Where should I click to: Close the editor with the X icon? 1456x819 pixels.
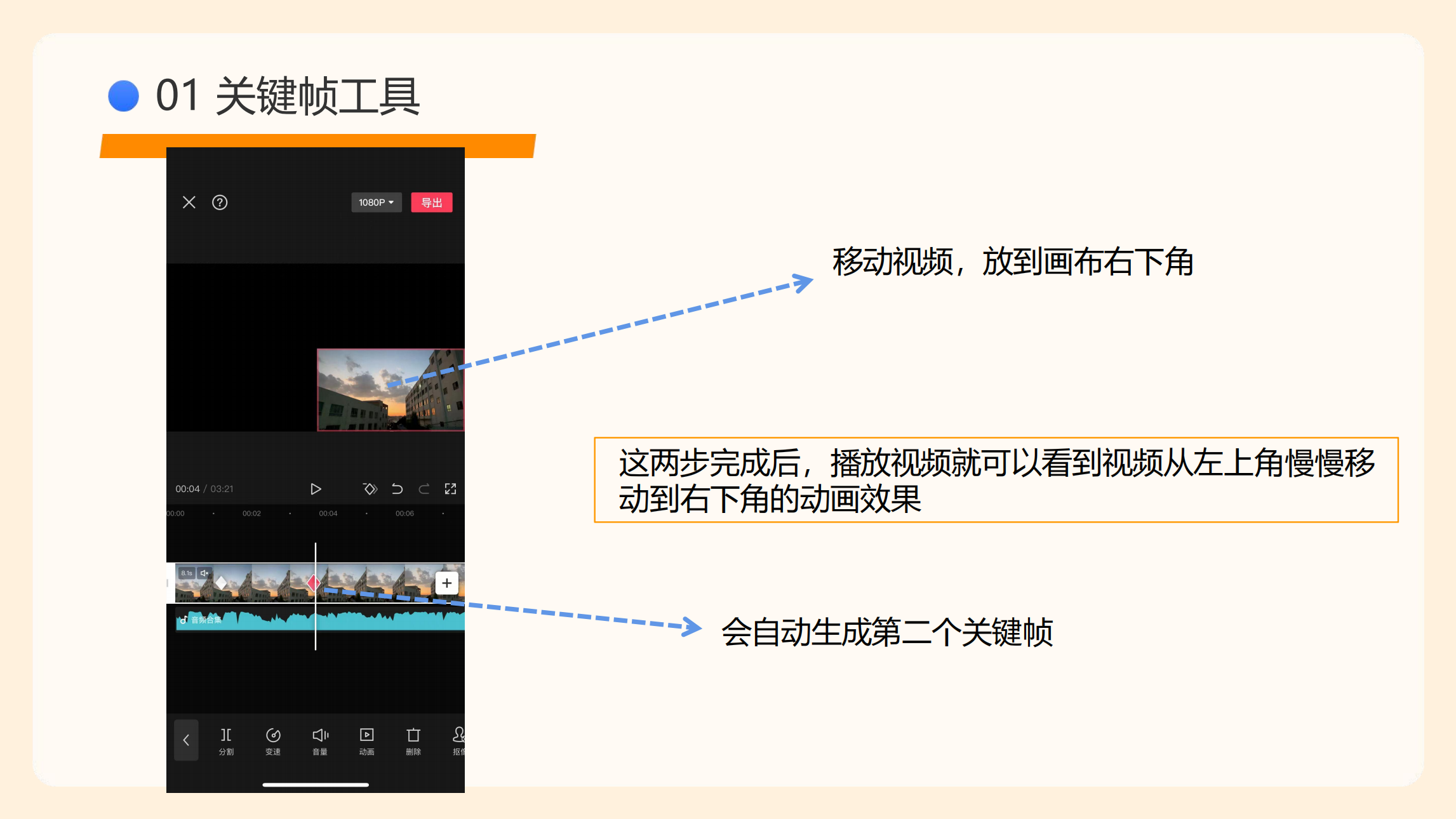click(x=189, y=203)
